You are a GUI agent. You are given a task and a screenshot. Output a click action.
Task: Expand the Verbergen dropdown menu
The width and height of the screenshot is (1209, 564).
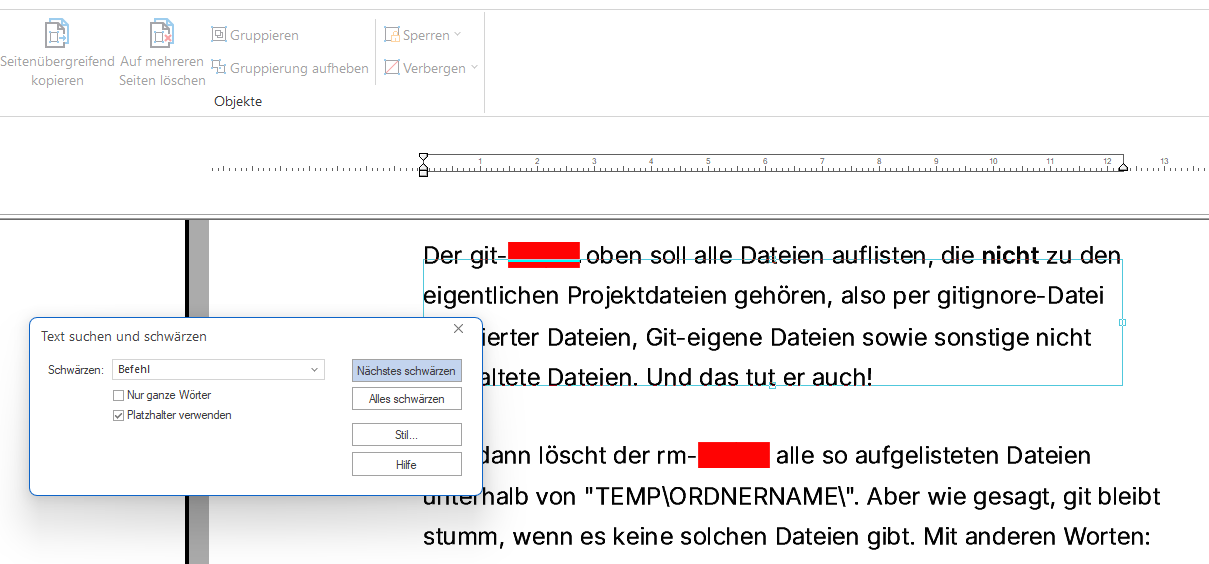pos(474,68)
